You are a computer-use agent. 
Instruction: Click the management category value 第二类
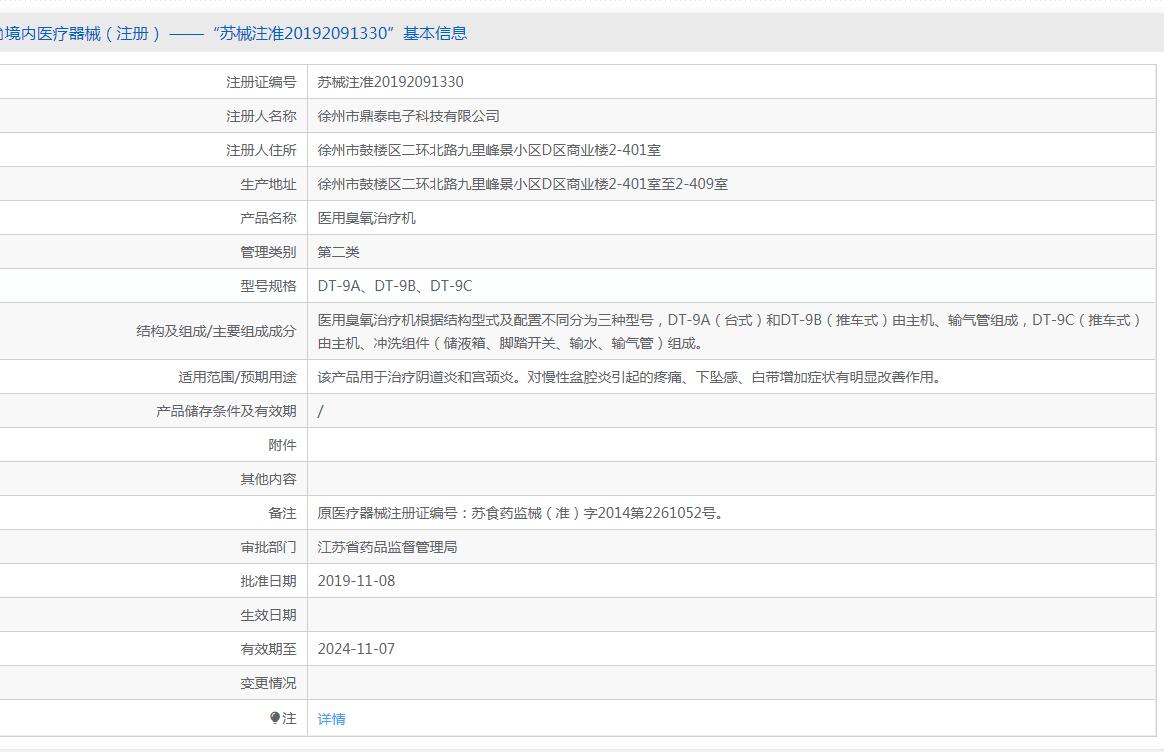pos(338,252)
